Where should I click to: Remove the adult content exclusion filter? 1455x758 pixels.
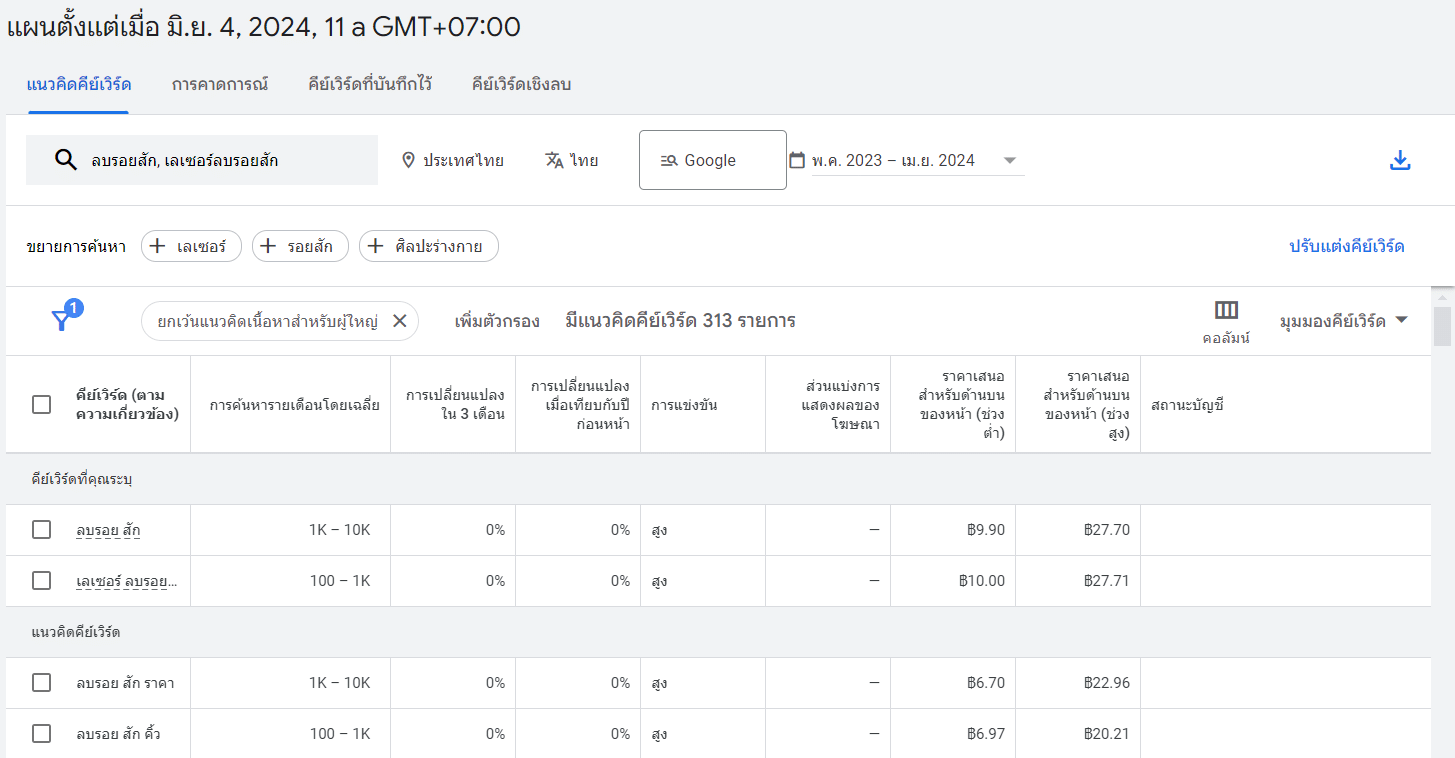click(x=399, y=321)
